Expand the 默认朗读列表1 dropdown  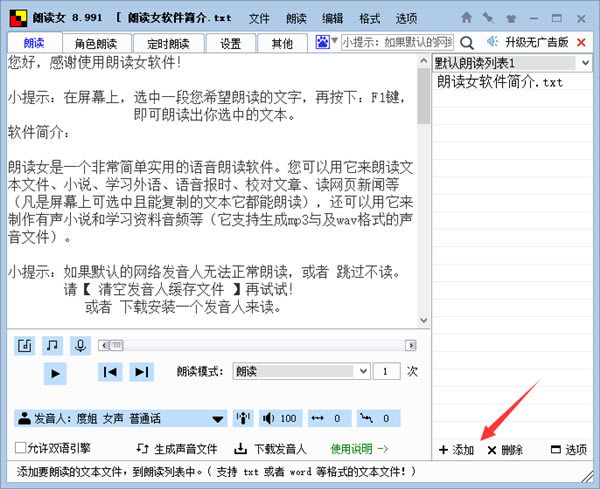[x=512, y=63]
